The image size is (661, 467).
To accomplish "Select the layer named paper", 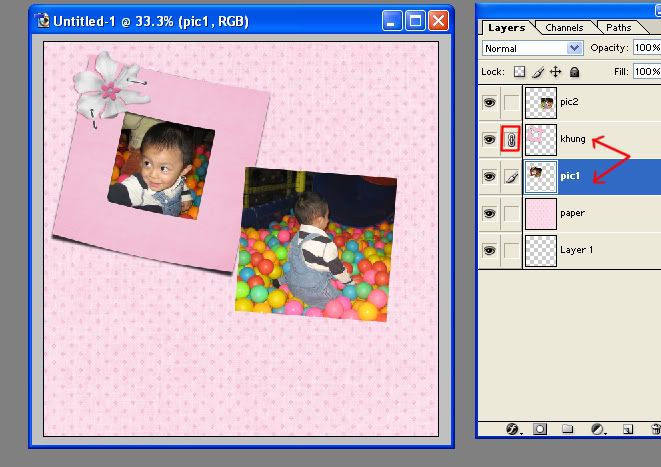I will click(572, 213).
